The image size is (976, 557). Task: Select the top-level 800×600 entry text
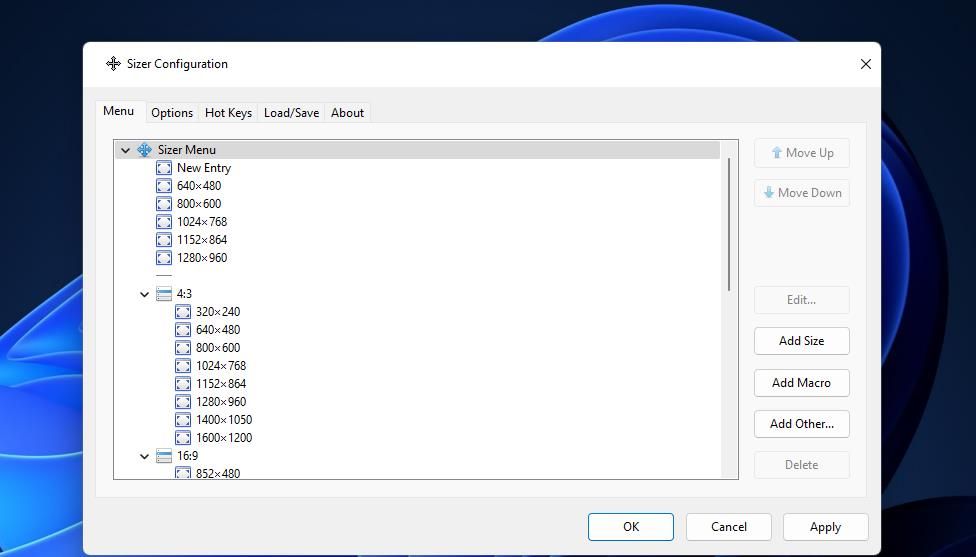pyautogui.click(x=199, y=204)
